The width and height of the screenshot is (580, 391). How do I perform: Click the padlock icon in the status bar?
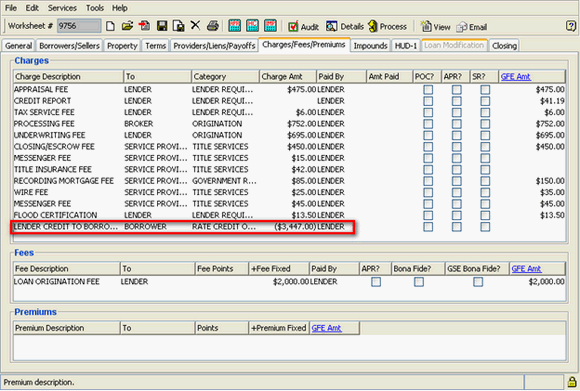coord(572,382)
